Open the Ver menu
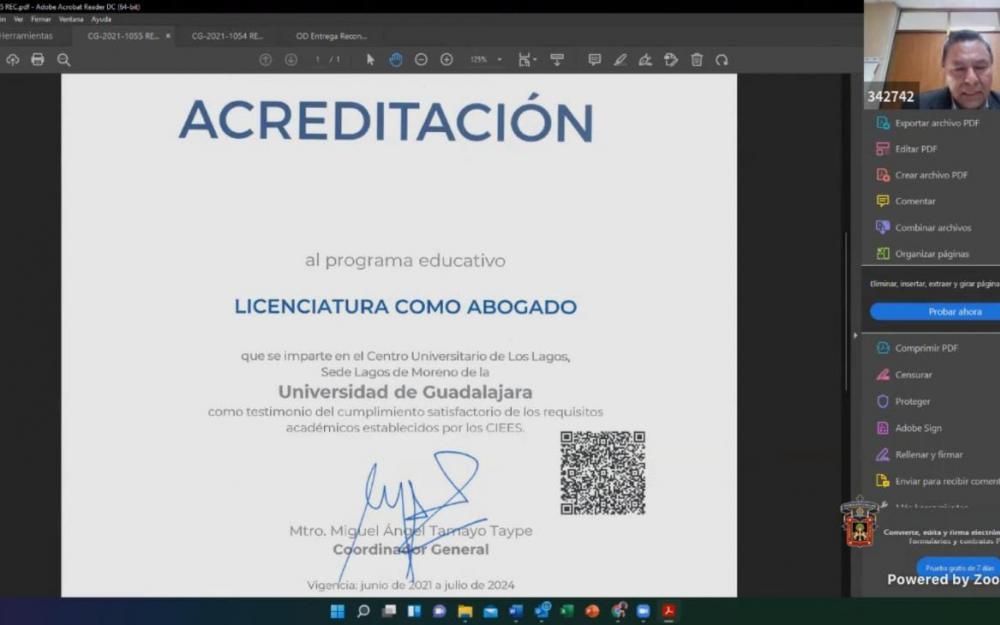This screenshot has width=1000, height=625. click(18, 20)
